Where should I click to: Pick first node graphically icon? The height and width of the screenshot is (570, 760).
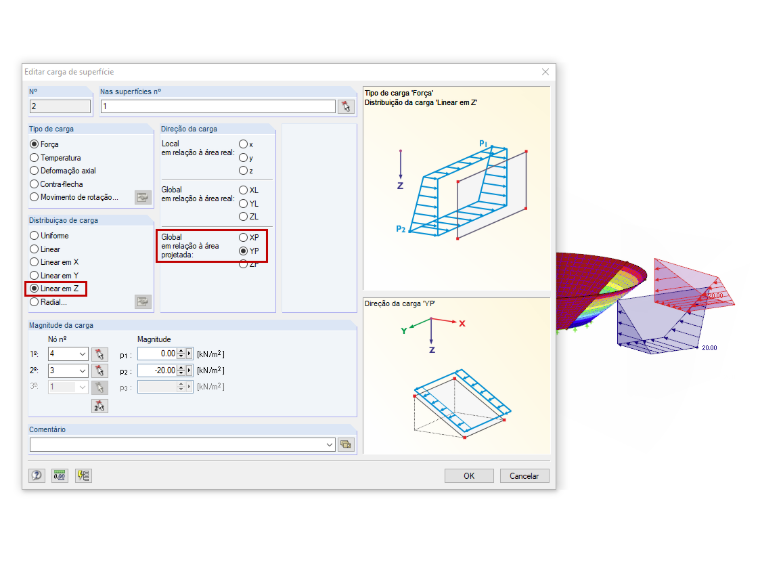point(99,354)
